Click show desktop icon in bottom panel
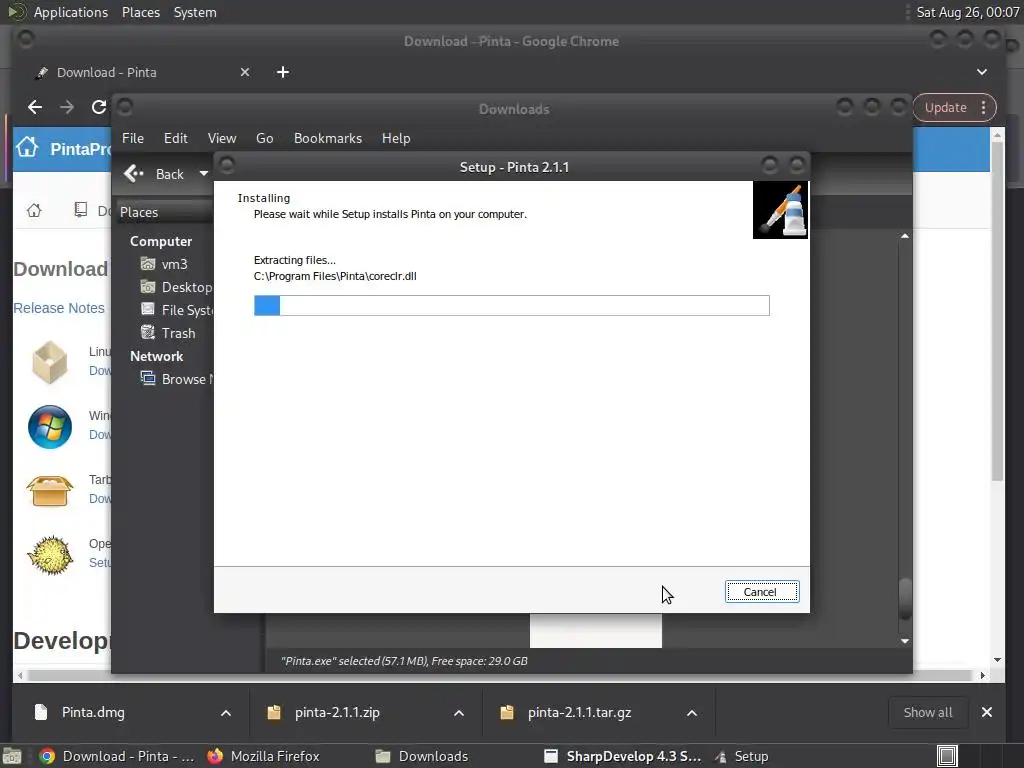Viewport: 1024px width, 768px height. tap(12, 756)
